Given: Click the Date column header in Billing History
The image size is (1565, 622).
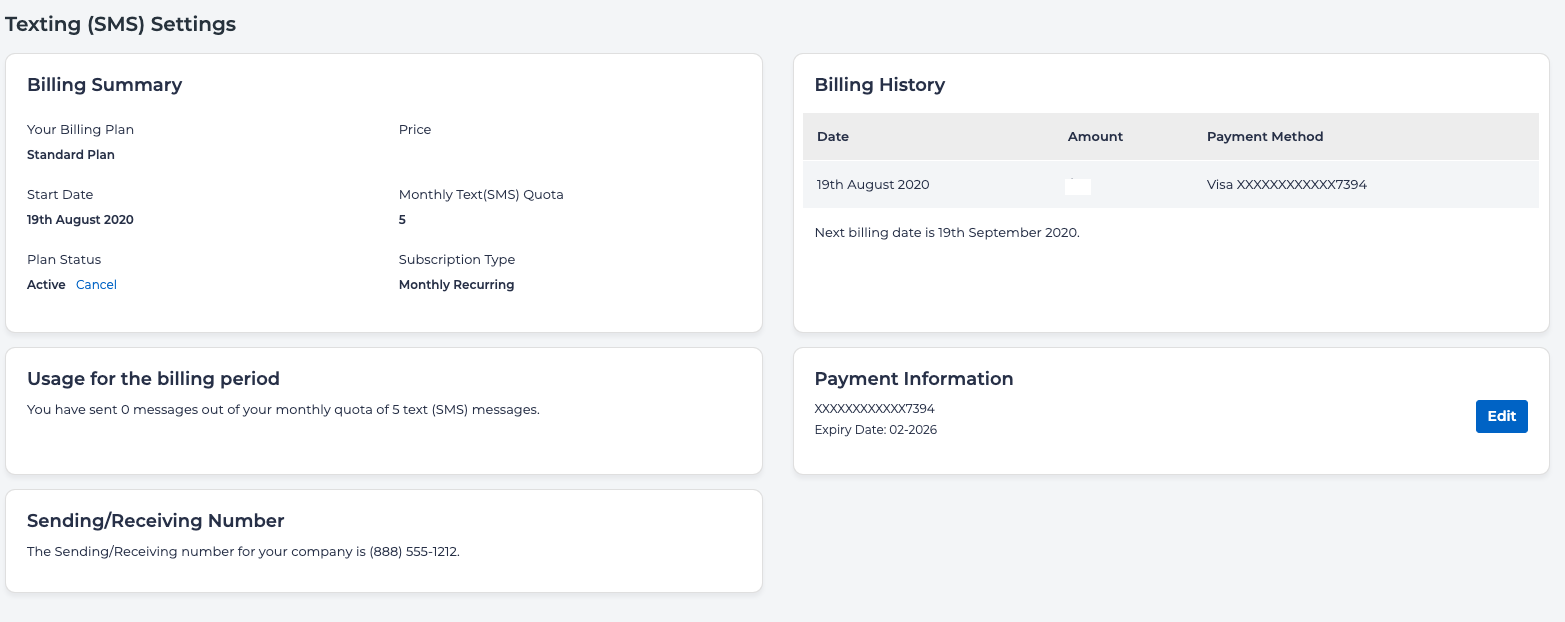Looking at the screenshot, I should 833,137.
